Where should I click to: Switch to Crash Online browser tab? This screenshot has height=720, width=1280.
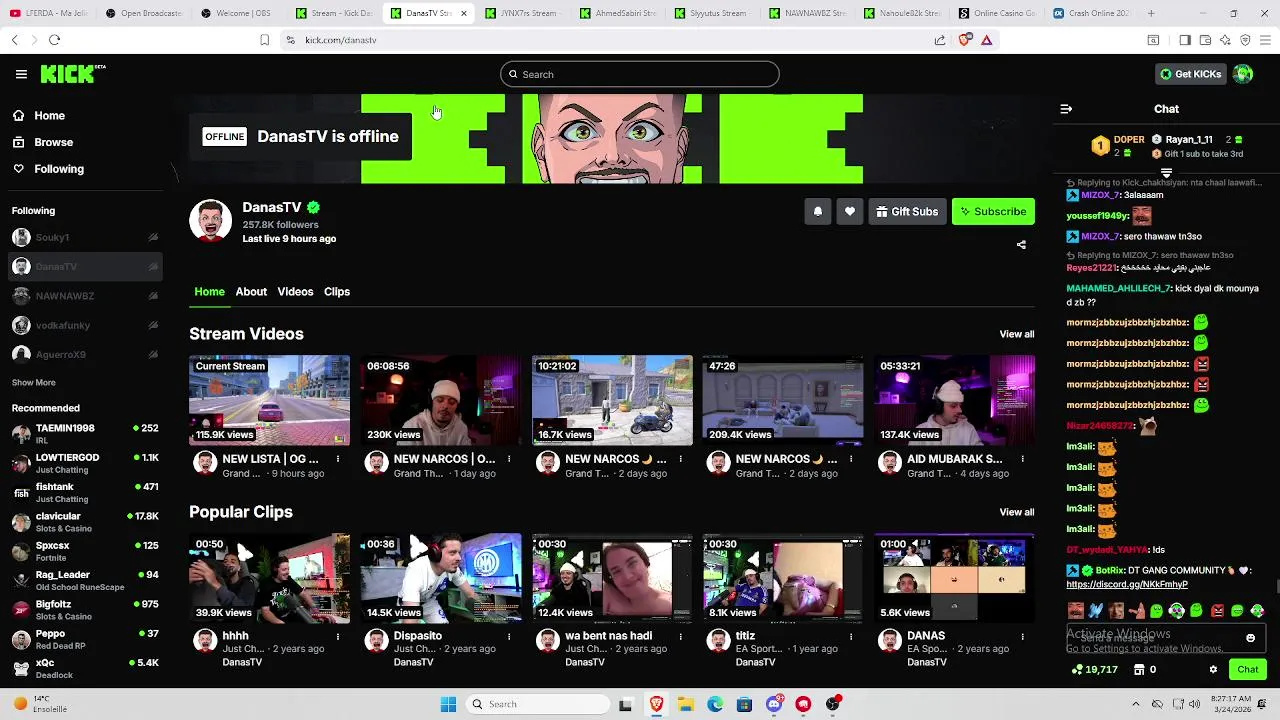tap(1091, 13)
